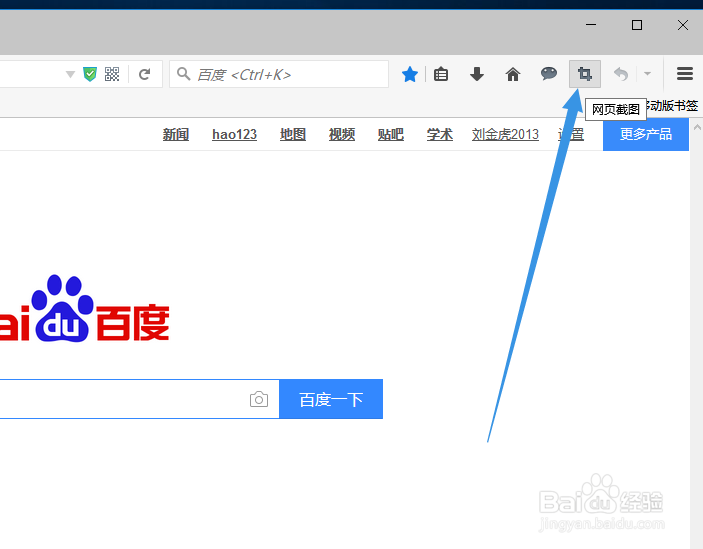The height and width of the screenshot is (549, 703).
Task: Maximize the browser window
Action: click(x=637, y=25)
